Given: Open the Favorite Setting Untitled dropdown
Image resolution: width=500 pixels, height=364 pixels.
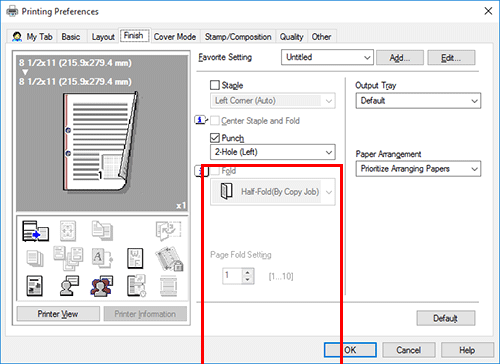Looking at the screenshot, I should [x=327, y=57].
